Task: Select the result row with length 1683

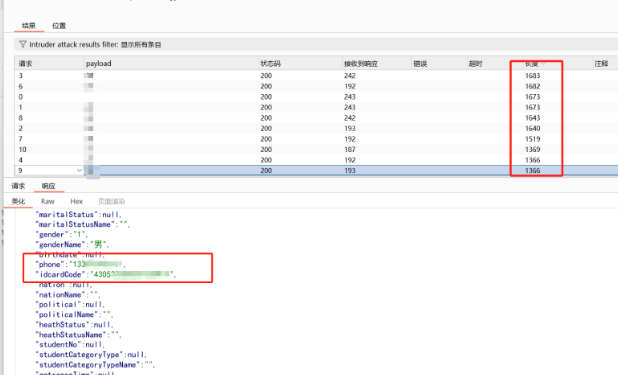Action: pyautogui.click(x=316, y=75)
